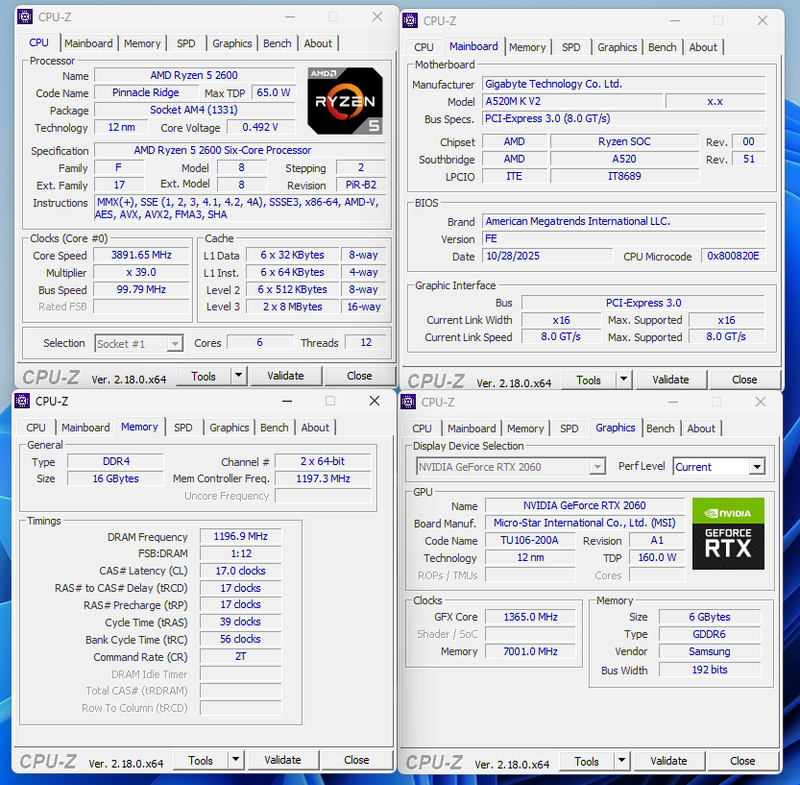
Task: Open Tools dropdown arrow in Mainboard window
Action: (623, 379)
